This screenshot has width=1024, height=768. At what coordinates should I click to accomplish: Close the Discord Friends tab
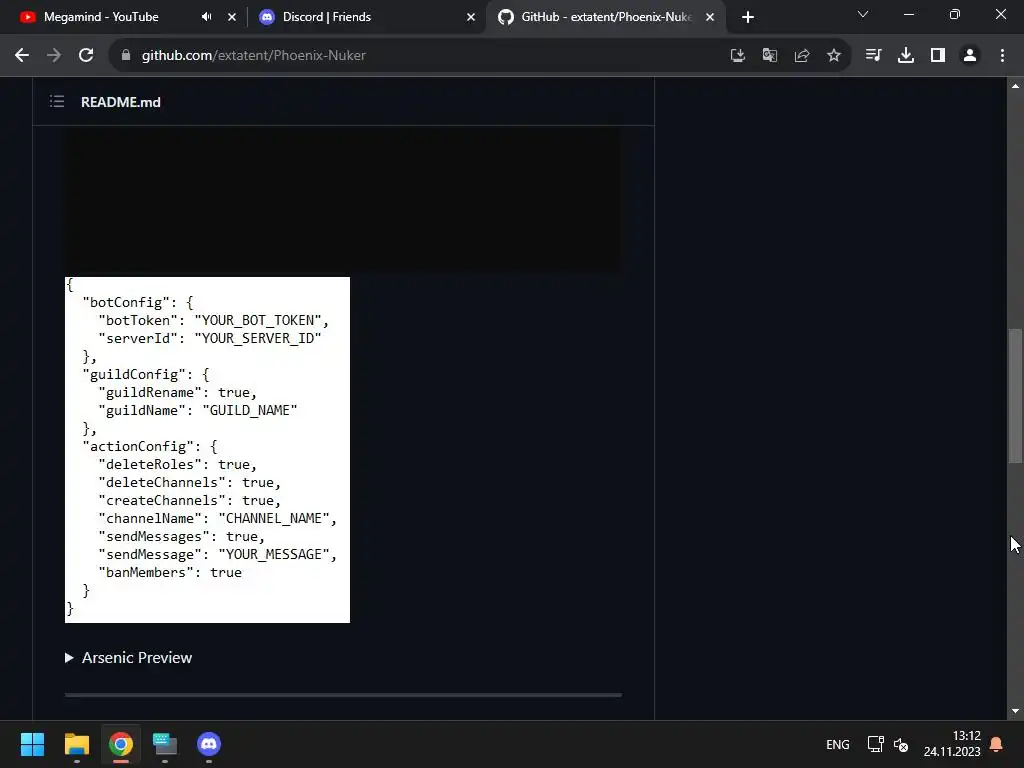(471, 17)
